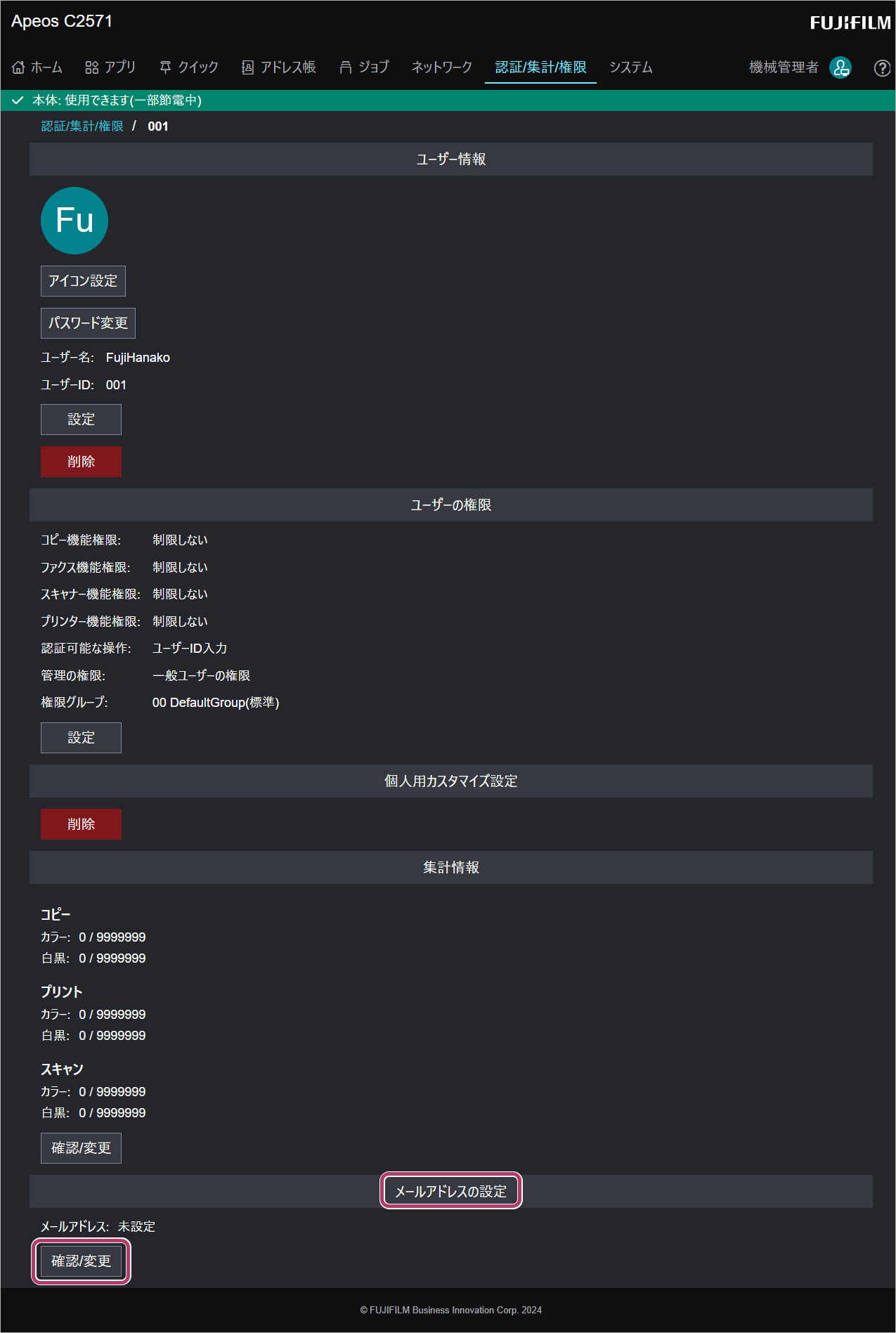Click the Jobs printer icon
This screenshot has width=896, height=1333.
[x=345, y=67]
